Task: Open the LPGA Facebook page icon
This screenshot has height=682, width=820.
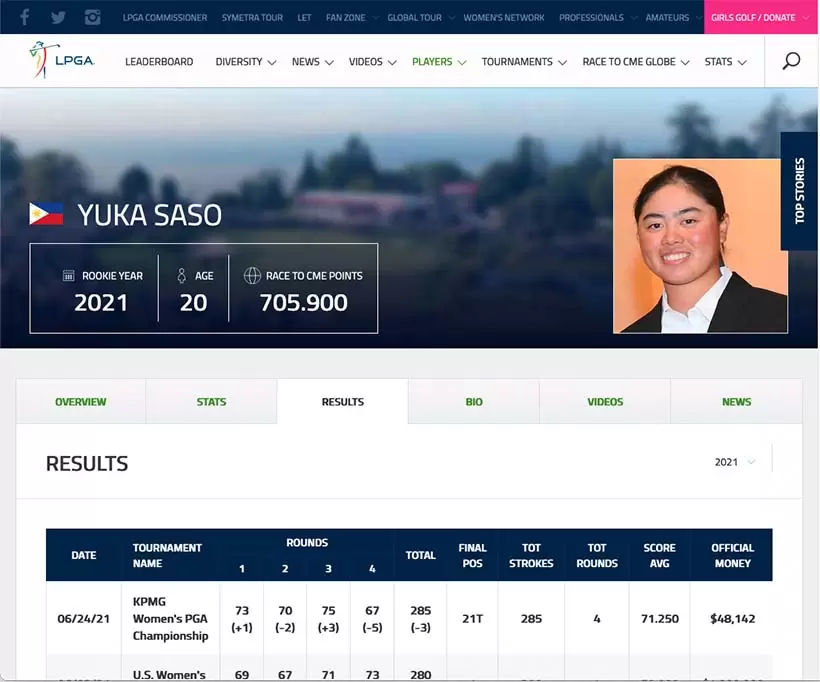Action: click(x=25, y=17)
